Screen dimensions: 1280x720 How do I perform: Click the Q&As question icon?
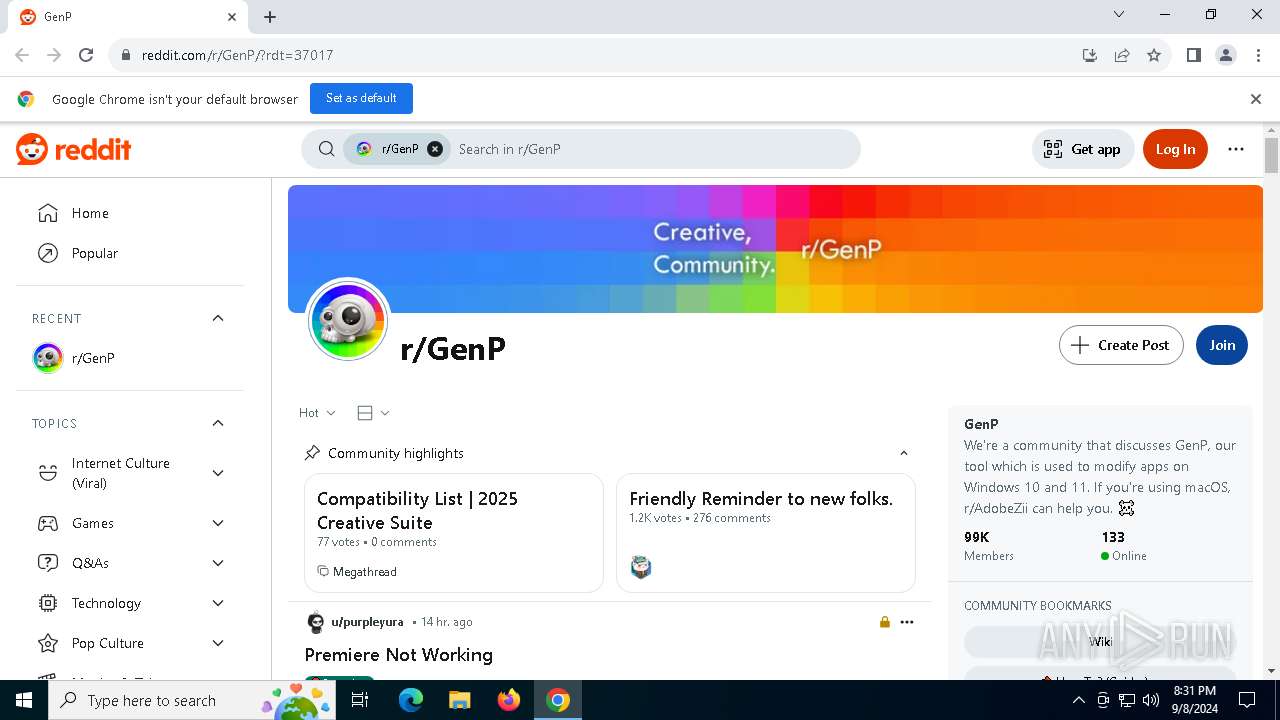[47, 563]
